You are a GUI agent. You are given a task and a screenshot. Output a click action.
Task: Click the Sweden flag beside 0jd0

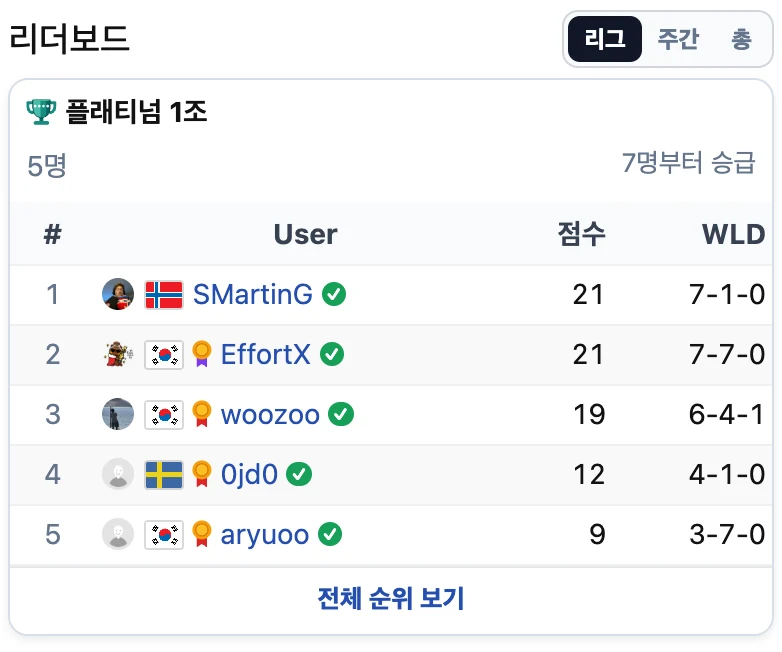pyautogui.click(x=164, y=474)
